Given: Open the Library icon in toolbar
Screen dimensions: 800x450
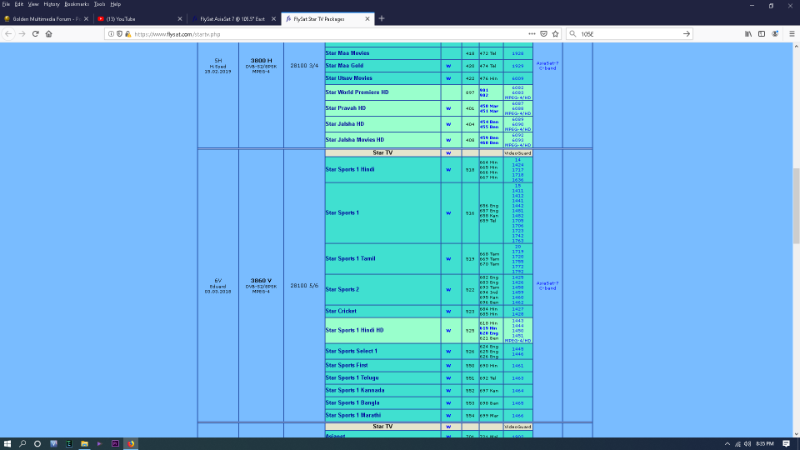Looking at the screenshot, I should tap(748, 34).
